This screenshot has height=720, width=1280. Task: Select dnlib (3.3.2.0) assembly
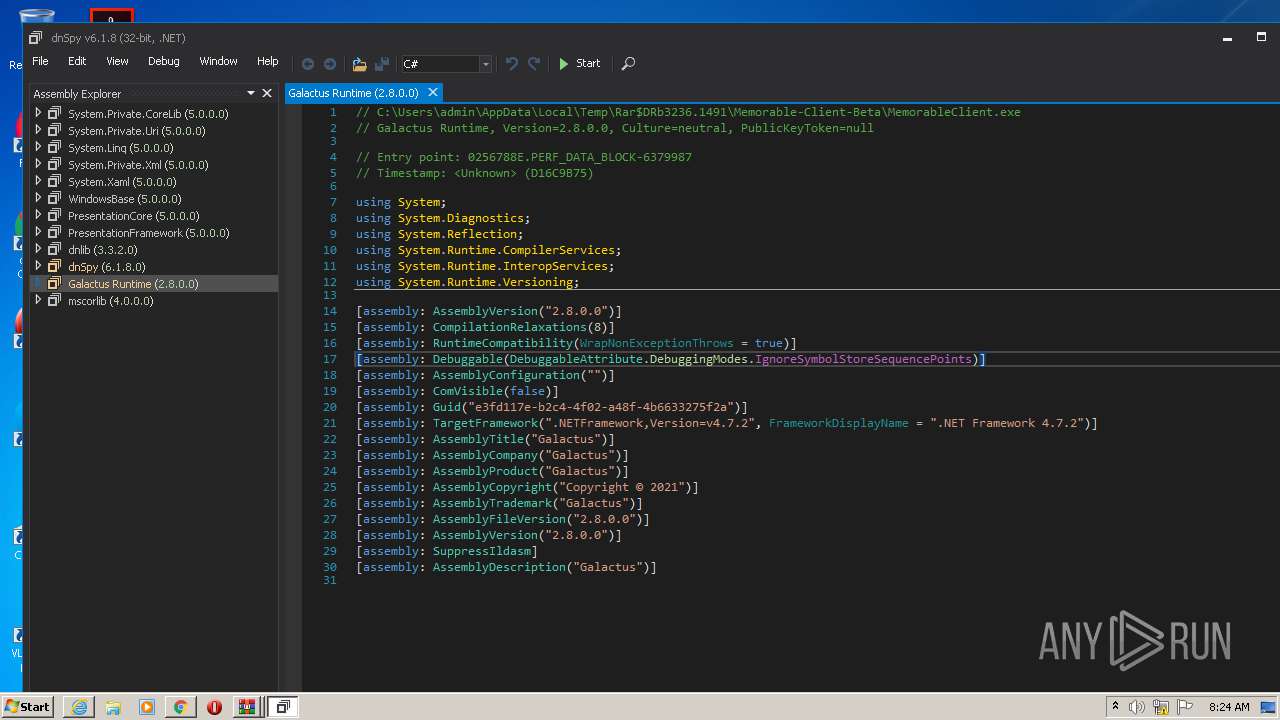[x=103, y=250]
